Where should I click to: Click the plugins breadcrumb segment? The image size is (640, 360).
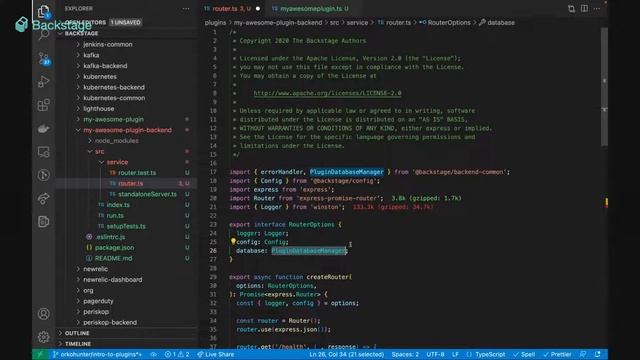215,23
